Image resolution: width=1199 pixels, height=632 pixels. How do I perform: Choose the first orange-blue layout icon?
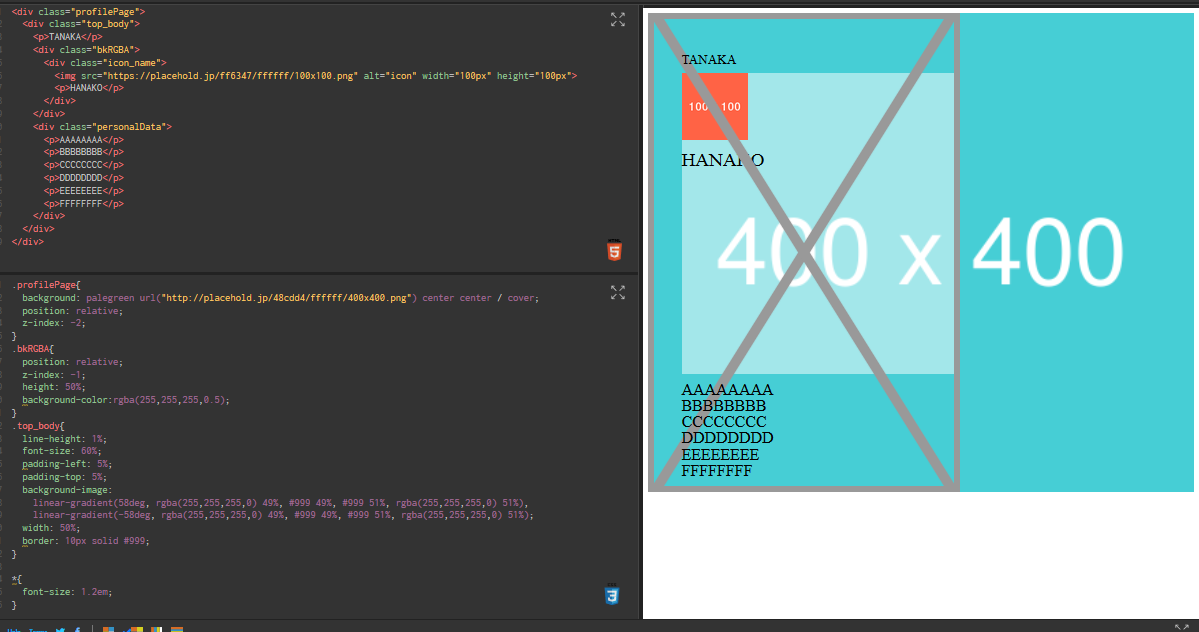(x=109, y=630)
